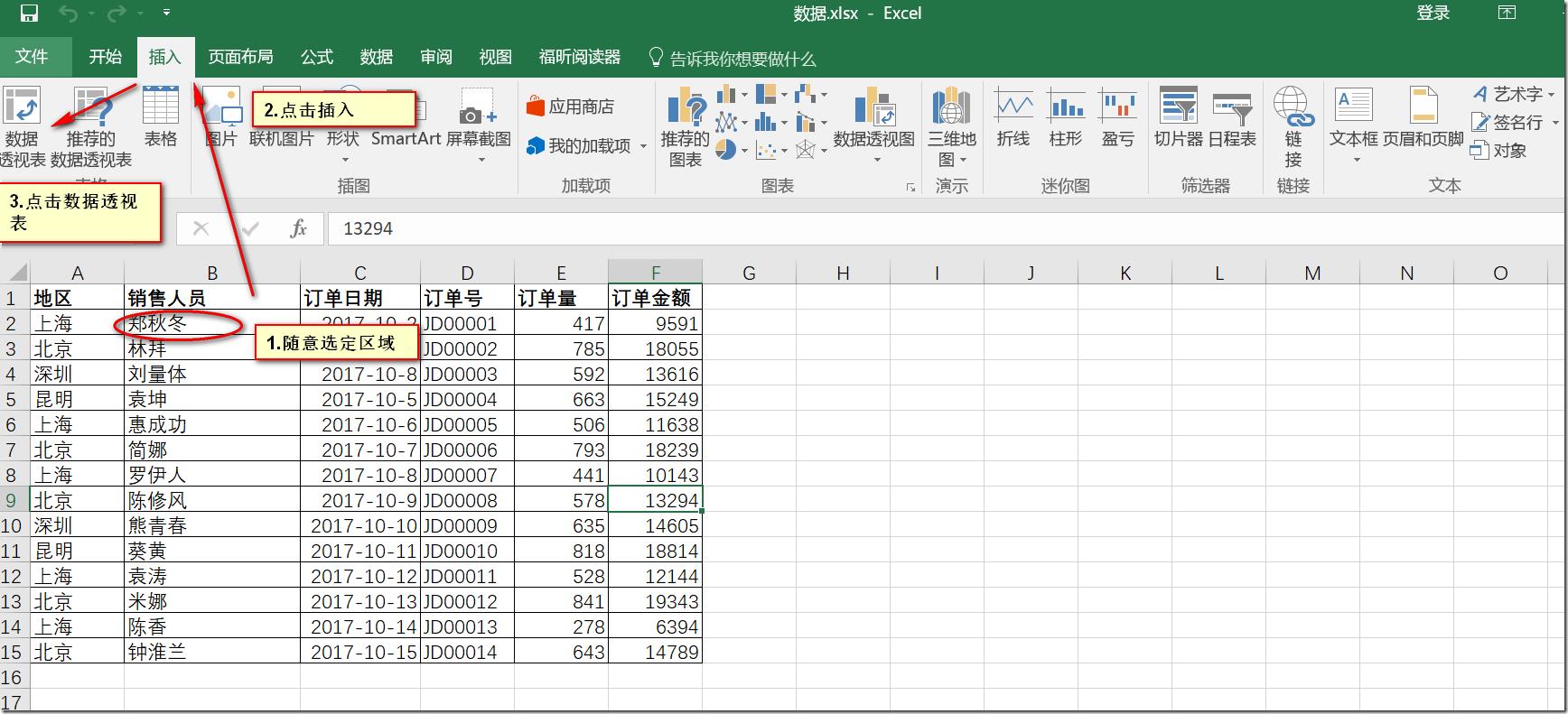This screenshot has height=714, width=1568.
Task: Click the 数据透视图 PivotChart icon
Action: click(x=874, y=107)
